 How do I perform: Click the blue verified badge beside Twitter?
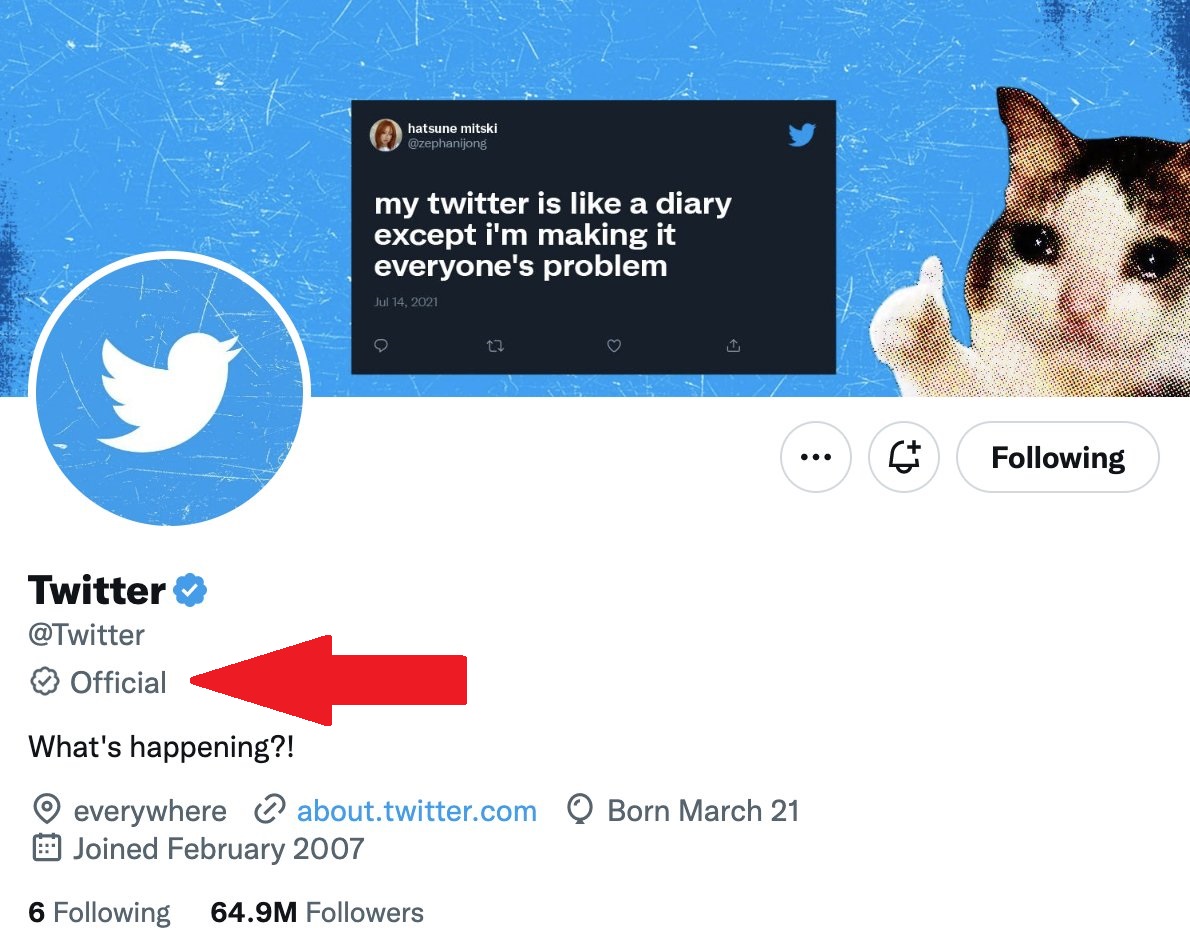pyautogui.click(x=190, y=591)
